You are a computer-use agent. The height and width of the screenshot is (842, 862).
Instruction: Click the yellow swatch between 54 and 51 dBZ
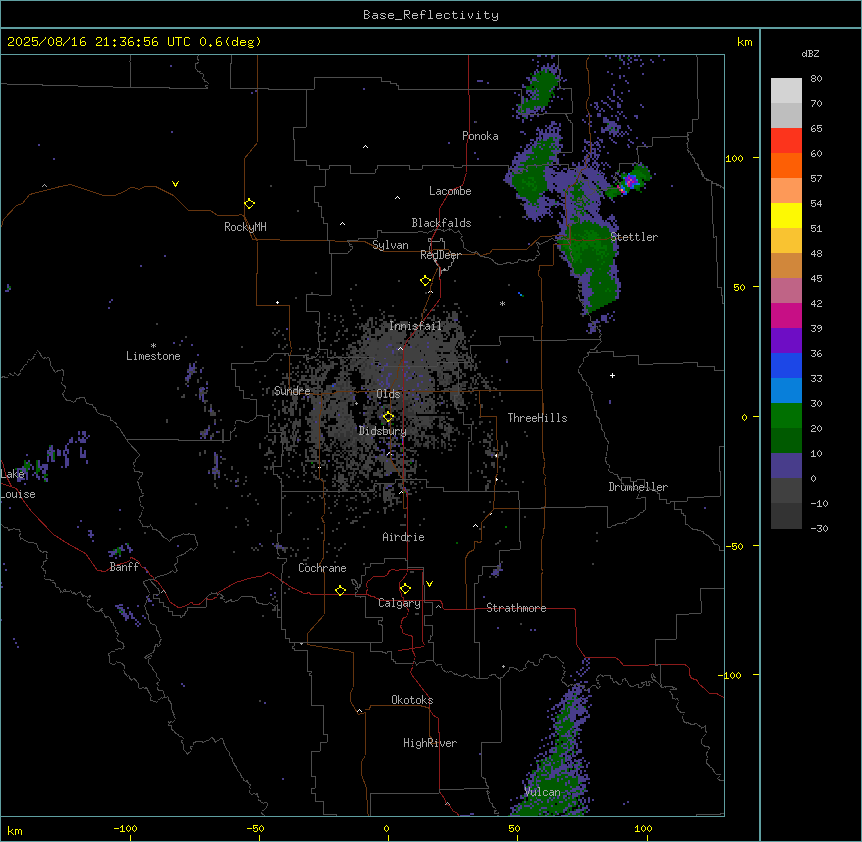click(786, 215)
